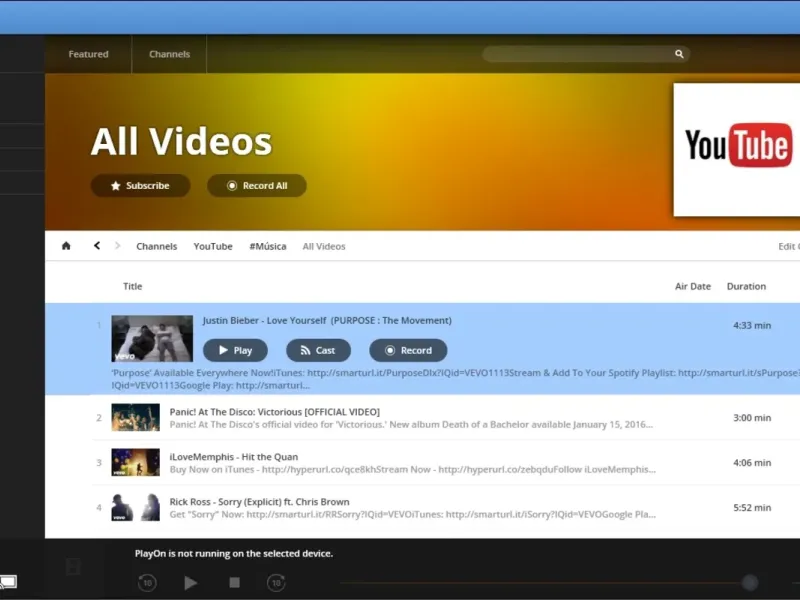Viewport: 800px width, 600px height.
Task: Click 'PlayOn is not running' status message
Action: (234, 554)
